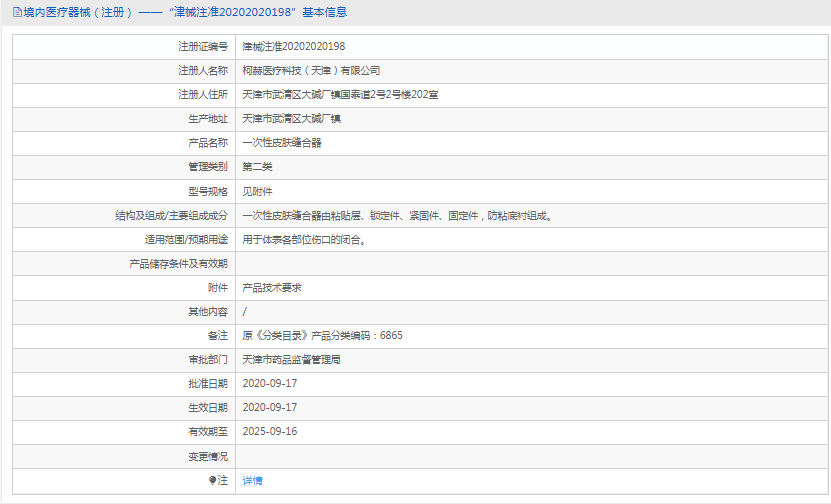Select the 生效日期 value 2020-09-17

270,408
